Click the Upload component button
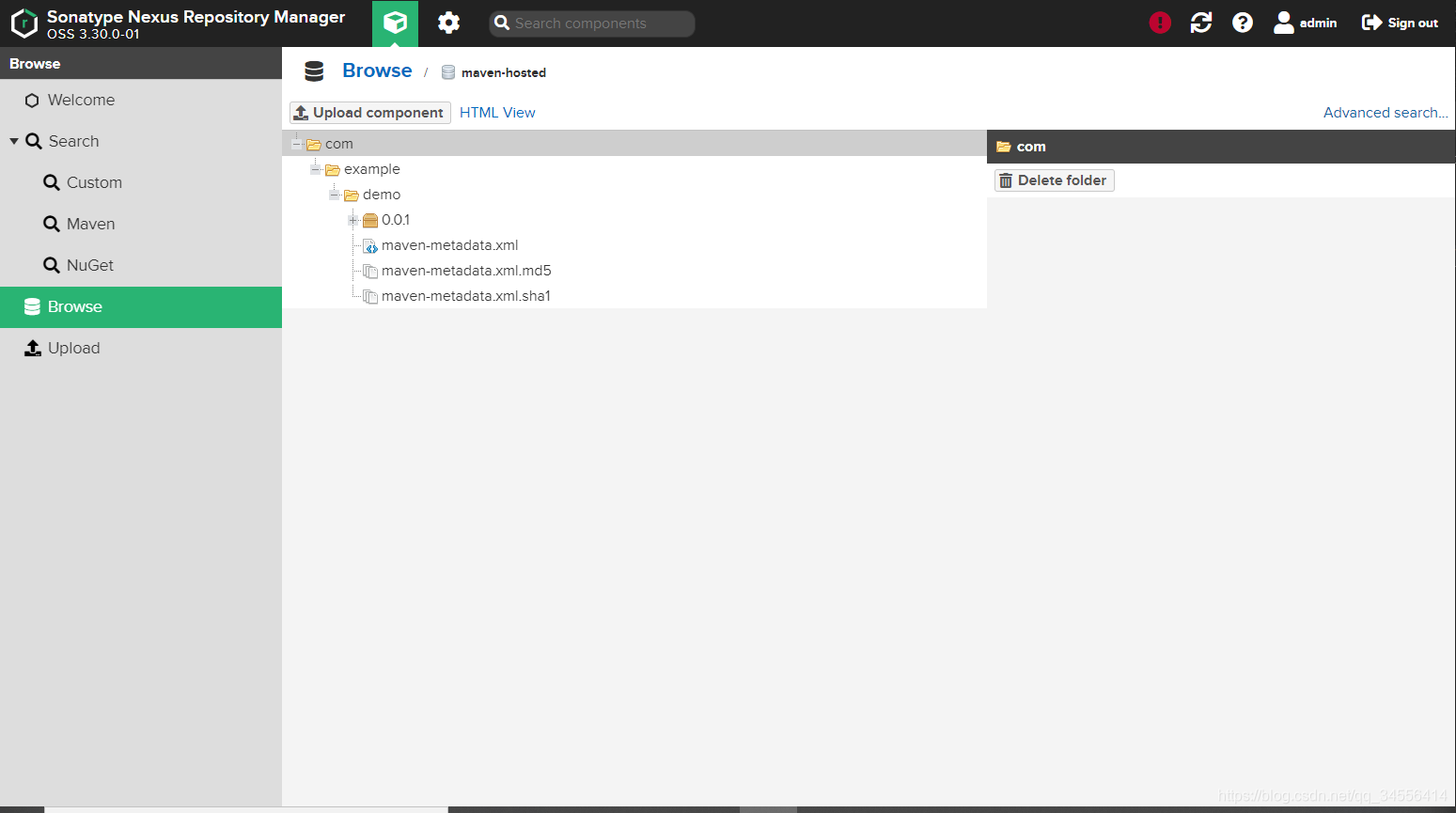 click(370, 113)
